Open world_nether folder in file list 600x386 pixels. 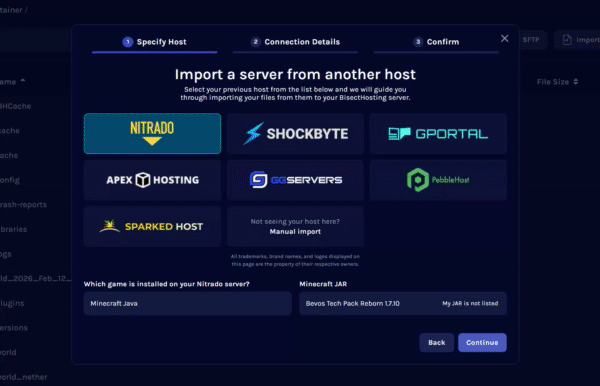(x=23, y=377)
